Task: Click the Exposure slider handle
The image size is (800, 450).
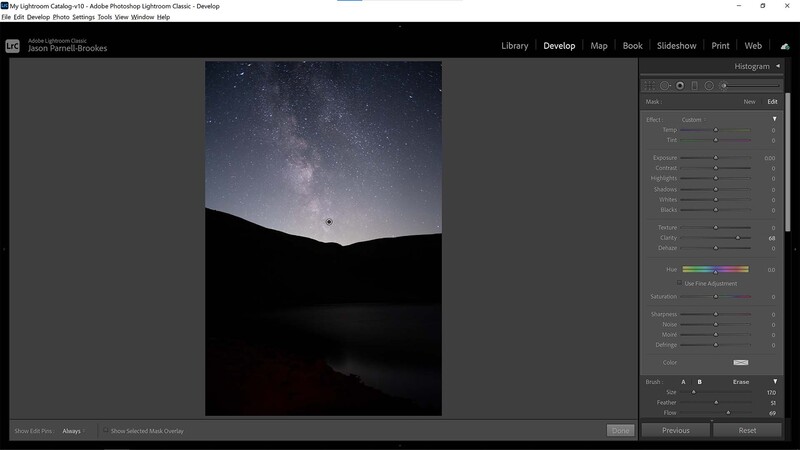Action: (715, 158)
